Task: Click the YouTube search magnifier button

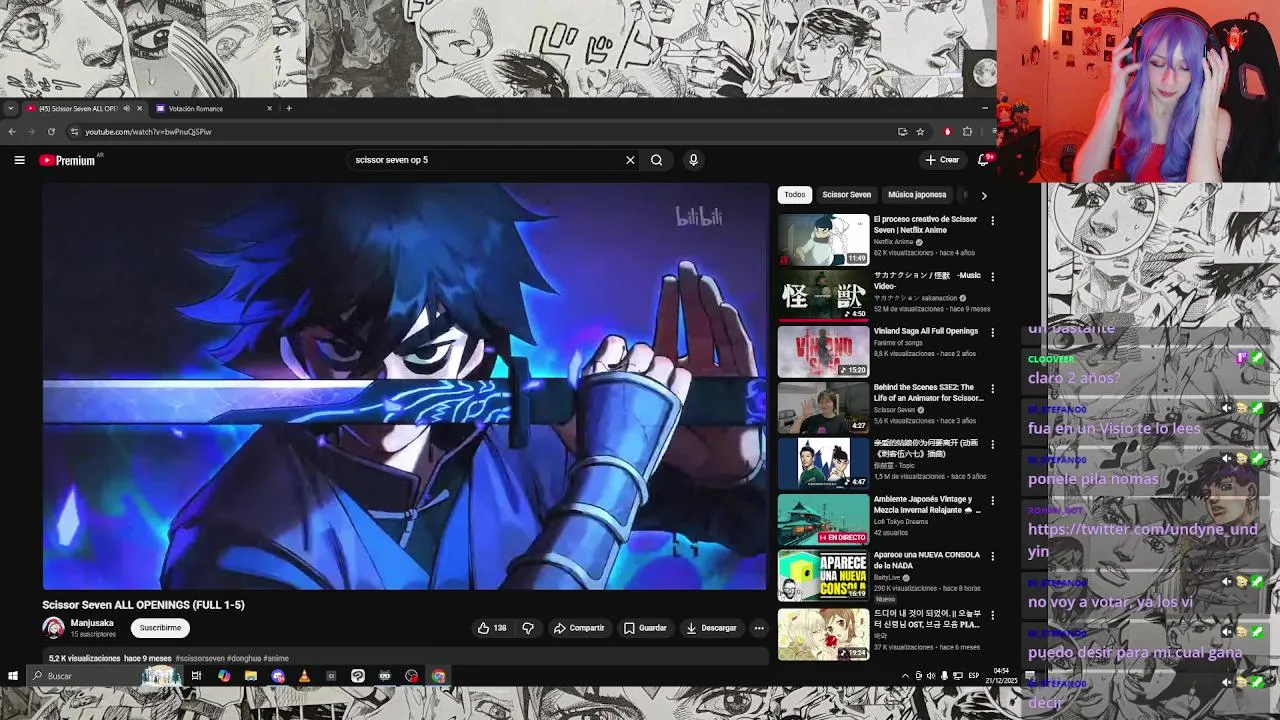Action: click(x=656, y=160)
